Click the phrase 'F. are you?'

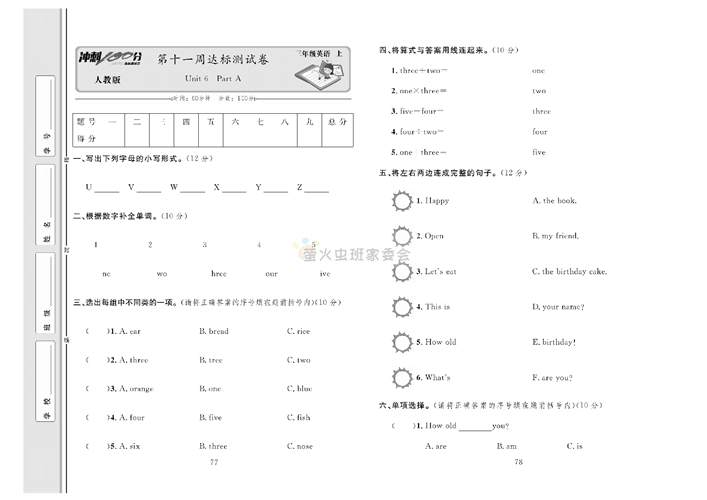(552, 378)
